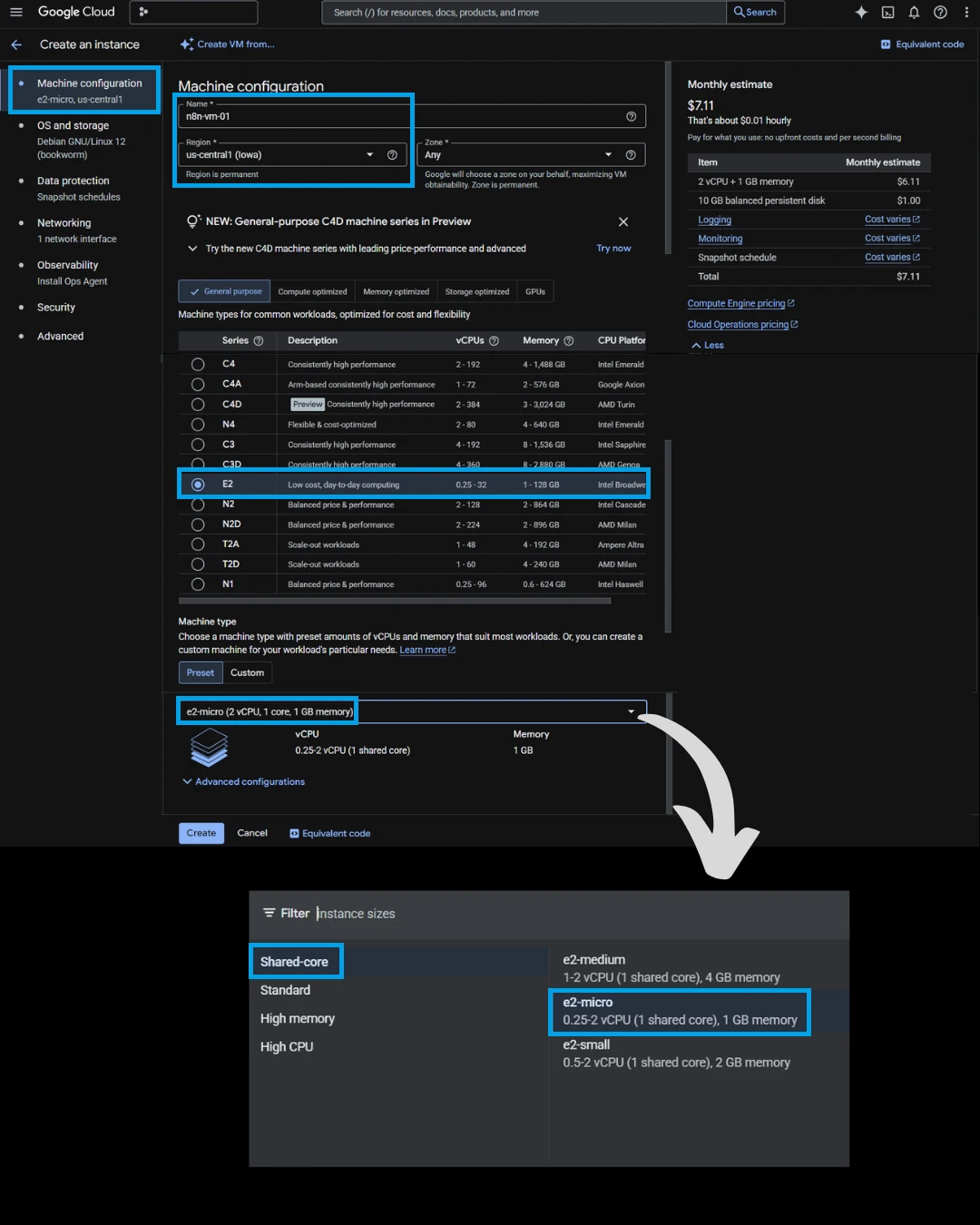980x1225 pixels.
Task: Collapse the monthly estimate with Less
Action: pos(708,345)
